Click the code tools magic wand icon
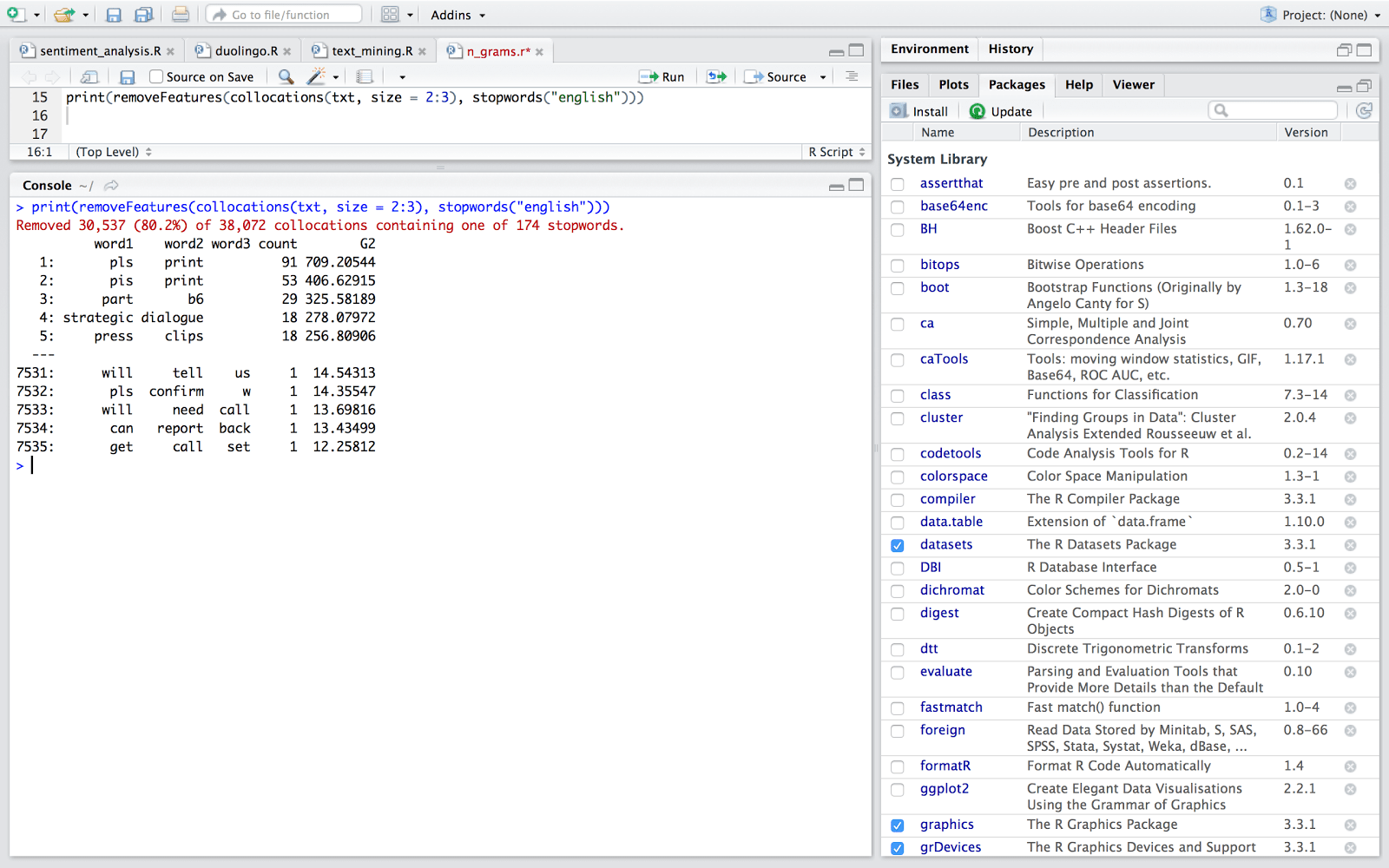 pyautogui.click(x=316, y=76)
